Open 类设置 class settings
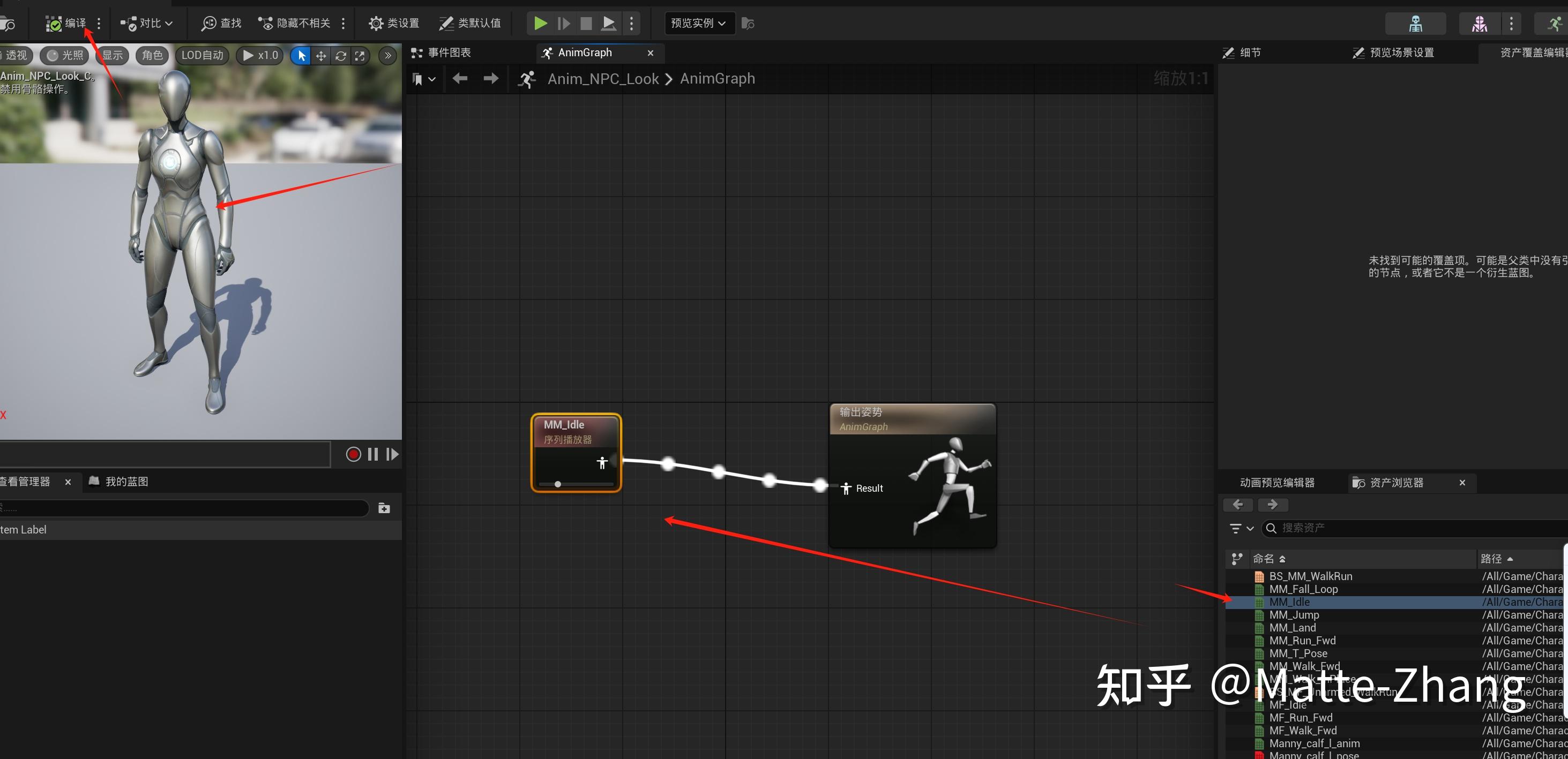Image resolution: width=1568 pixels, height=759 pixels. click(x=393, y=23)
